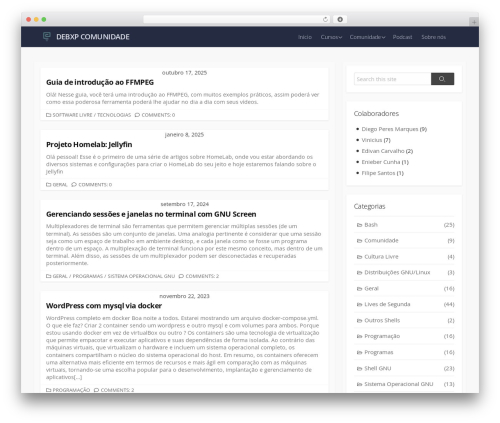Click folder icon beside Geral category

pyautogui.click(x=359, y=289)
